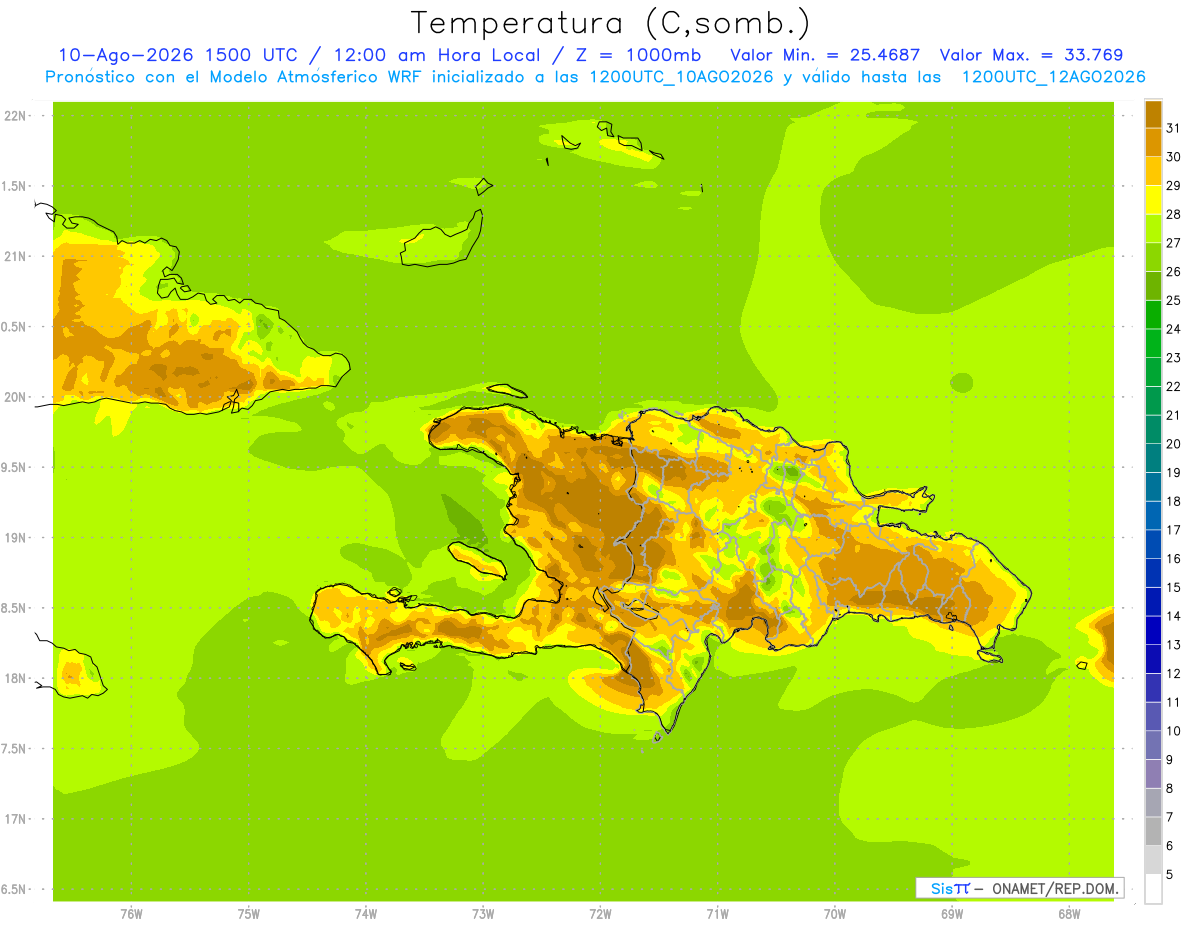
Task: Click the 'SisPI – ONAMET/REP.DOM.' credit label
Action: tap(1019, 888)
